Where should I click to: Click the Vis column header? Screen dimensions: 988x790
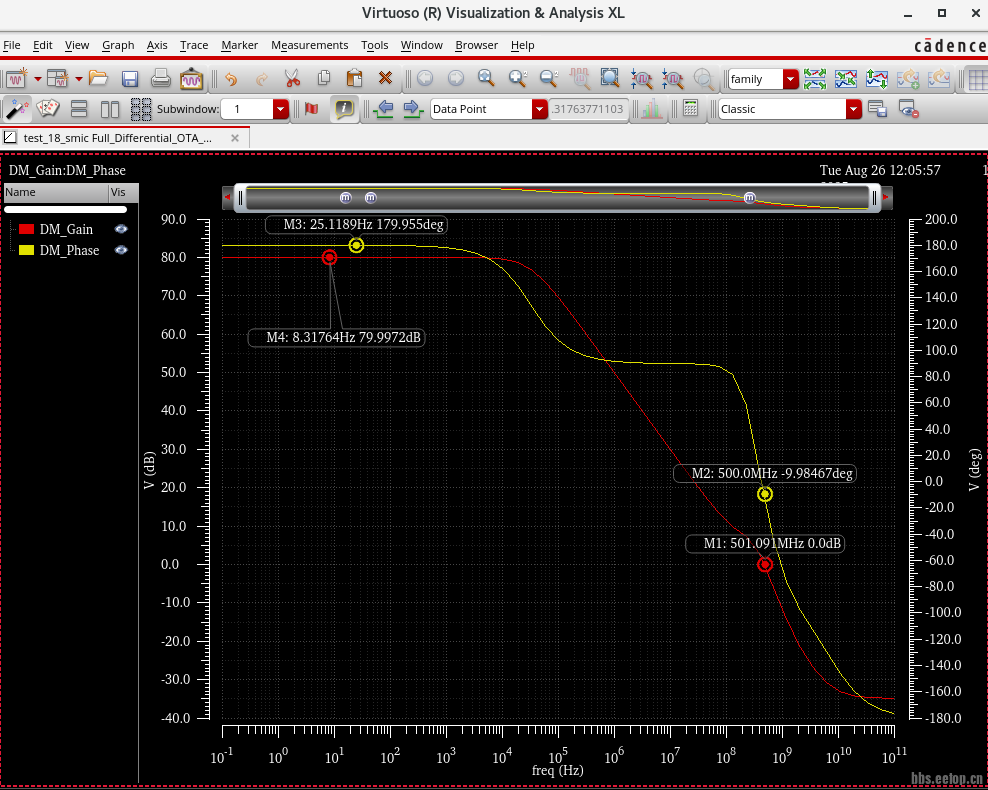coord(124,193)
